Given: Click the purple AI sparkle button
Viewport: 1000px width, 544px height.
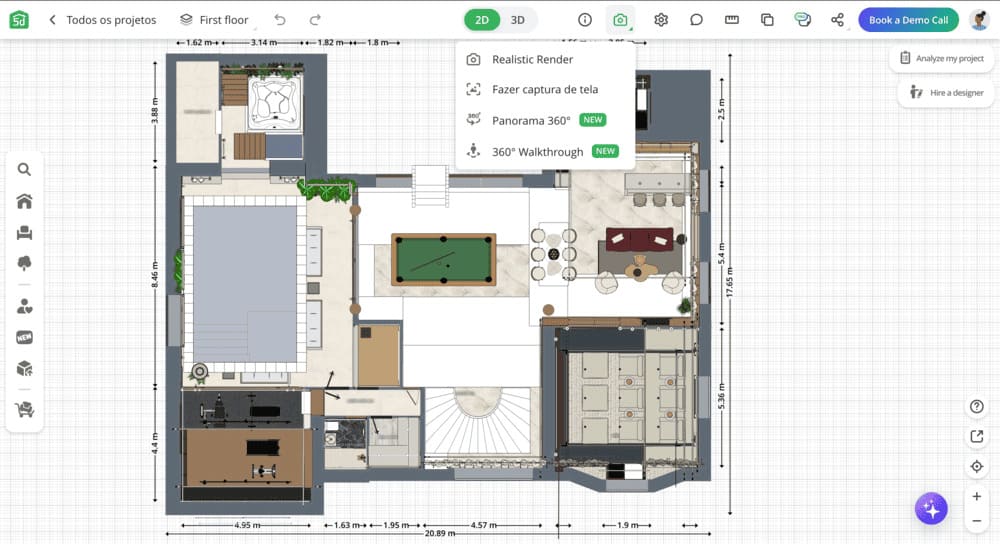Looking at the screenshot, I should (931, 508).
